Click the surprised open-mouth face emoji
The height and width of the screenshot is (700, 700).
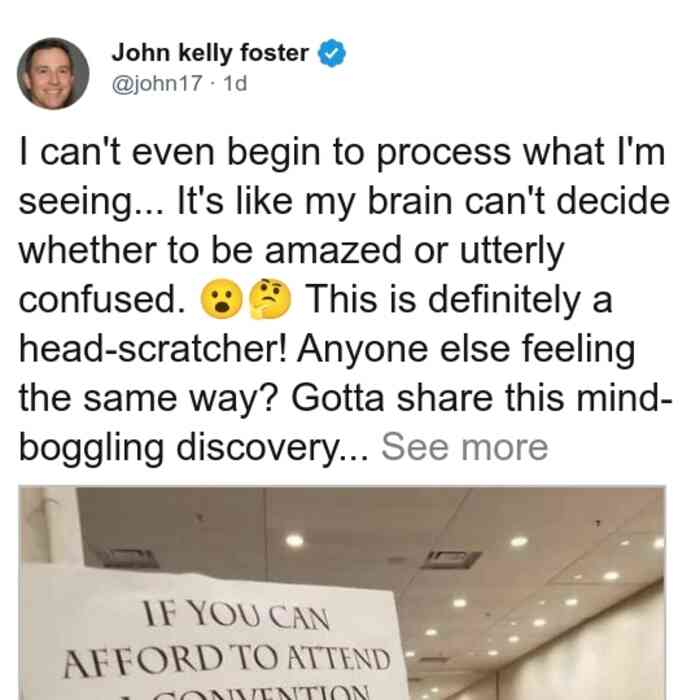(222, 299)
